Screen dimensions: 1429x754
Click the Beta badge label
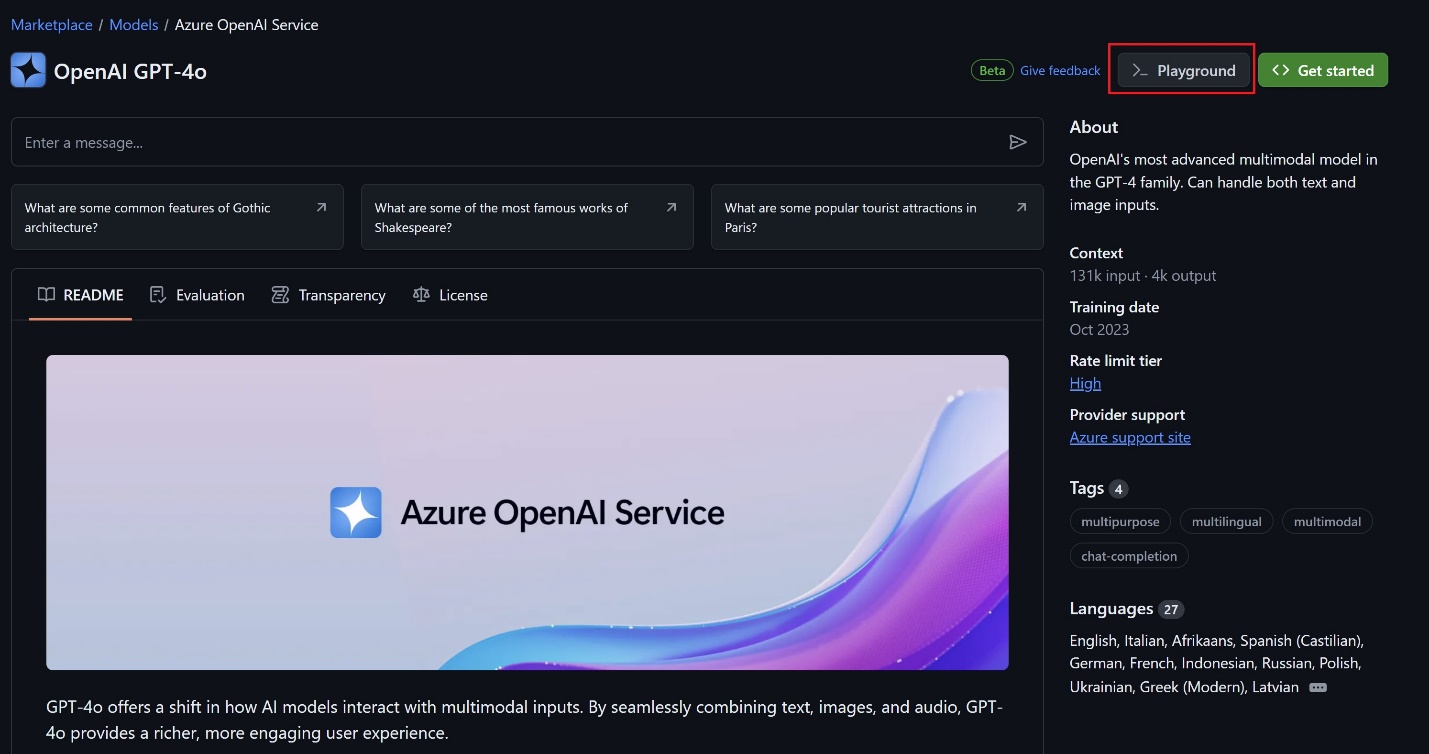coord(991,70)
